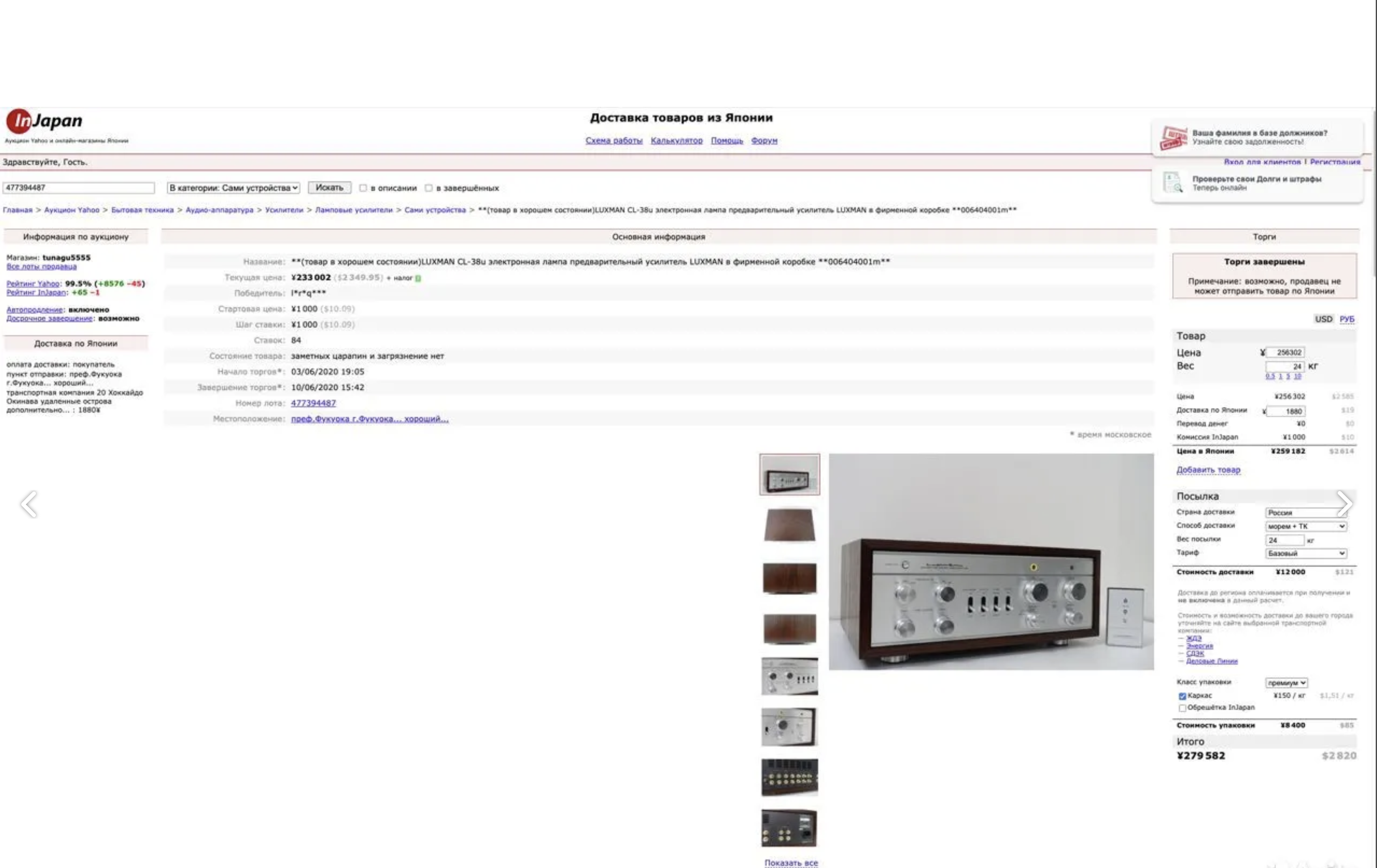Click the Вес посылки input field
The width and height of the screenshot is (1377, 868).
coord(1285,540)
